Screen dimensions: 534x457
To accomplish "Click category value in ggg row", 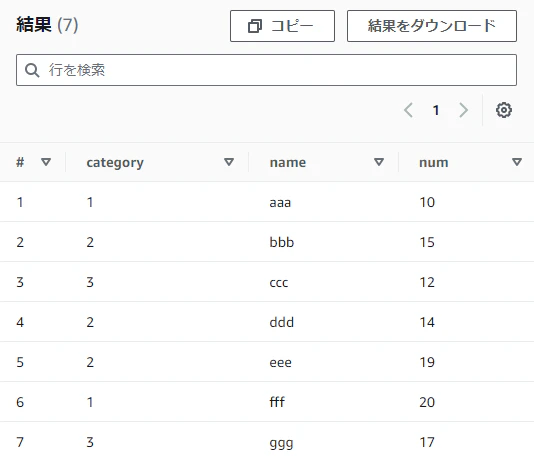I will pos(90,442).
